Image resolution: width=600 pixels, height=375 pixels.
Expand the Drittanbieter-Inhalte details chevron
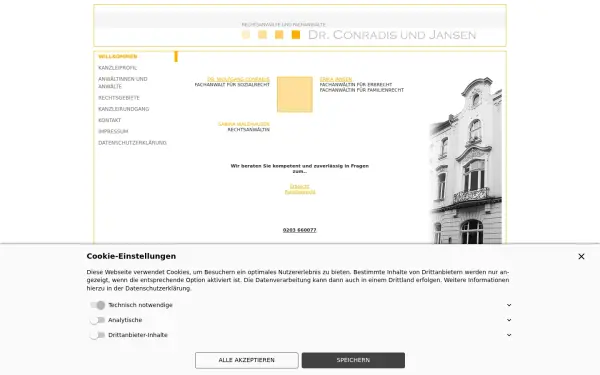pos(509,335)
